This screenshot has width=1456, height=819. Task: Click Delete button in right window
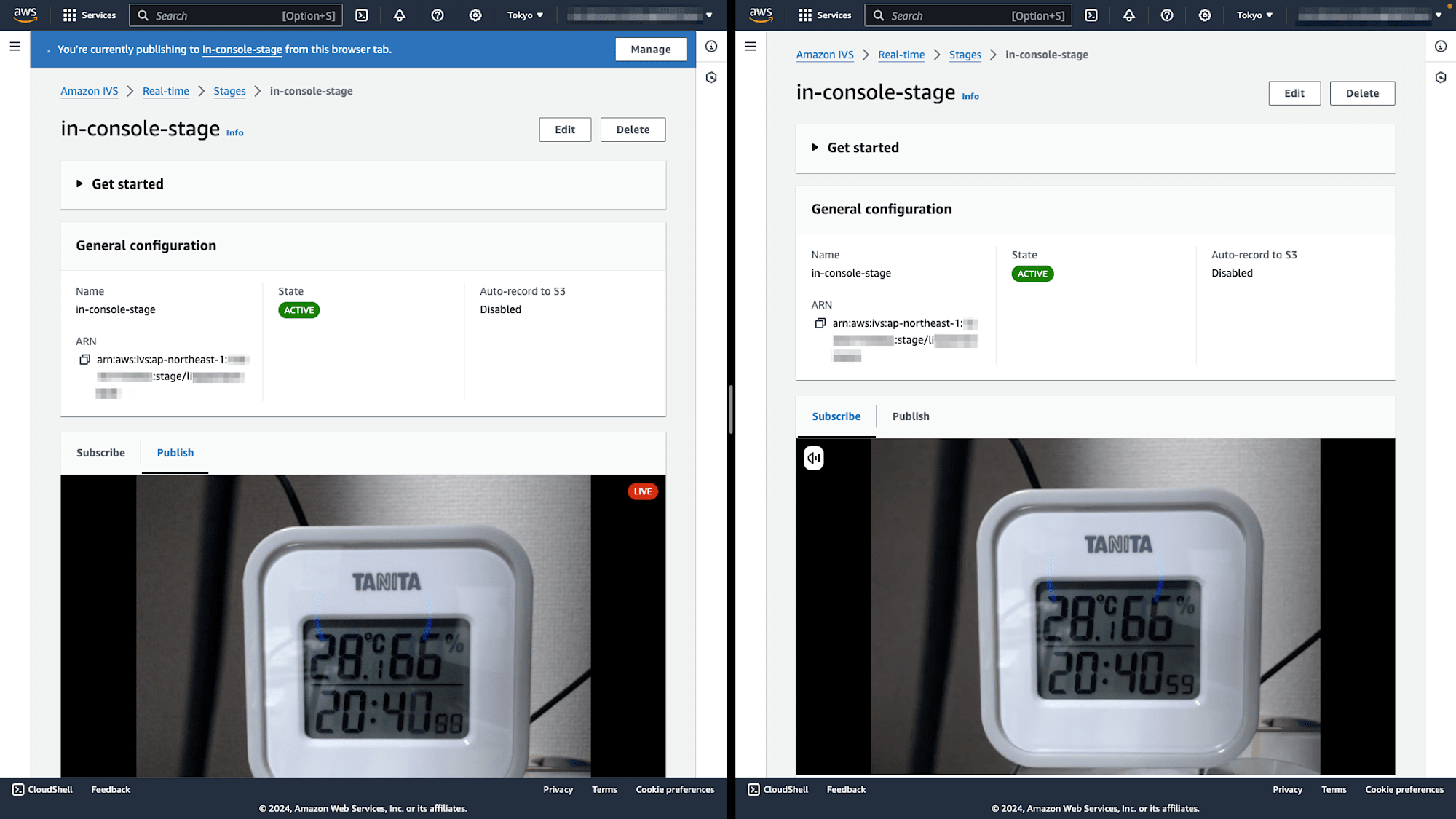click(x=1362, y=93)
